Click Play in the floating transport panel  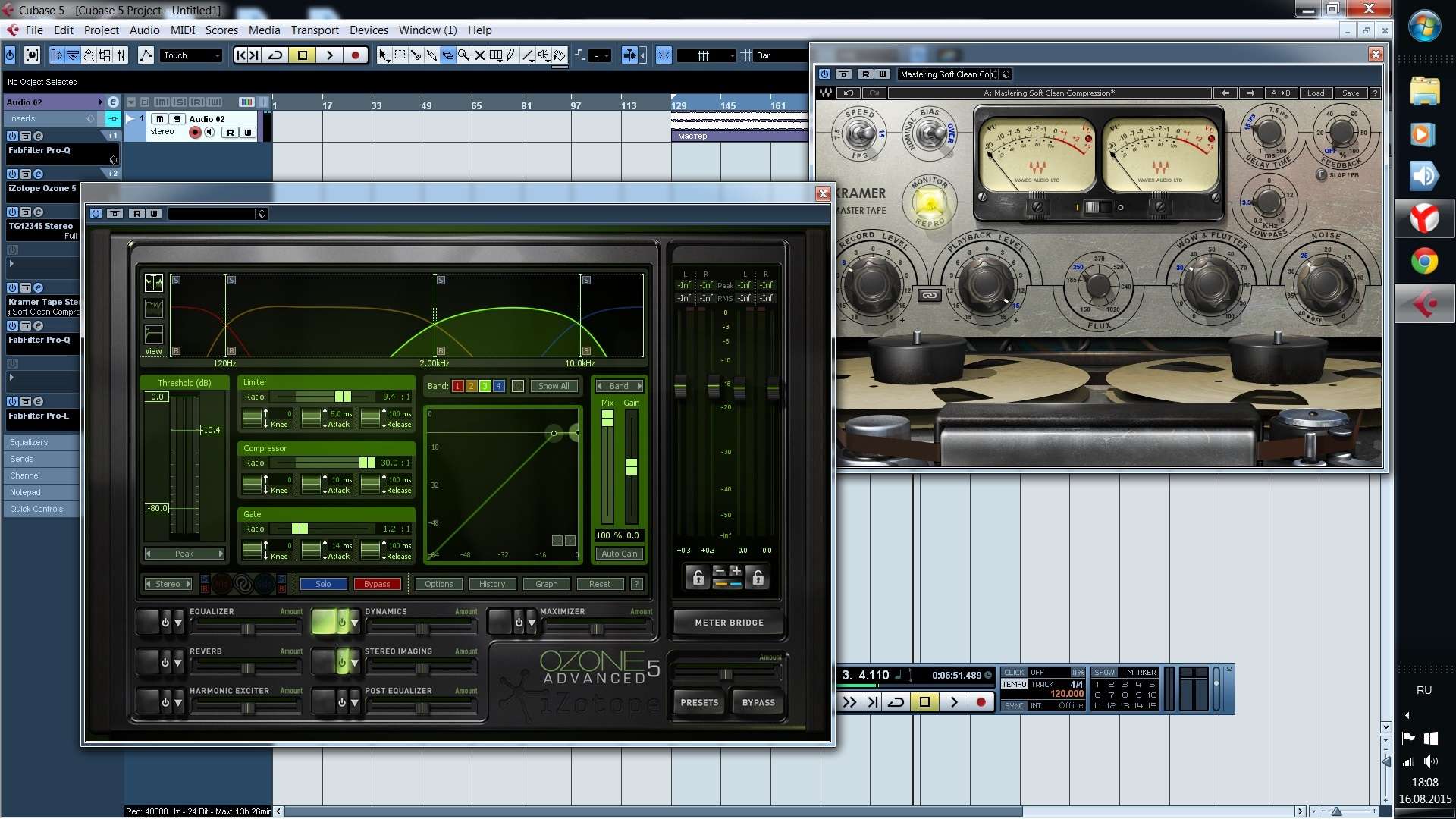[954, 702]
